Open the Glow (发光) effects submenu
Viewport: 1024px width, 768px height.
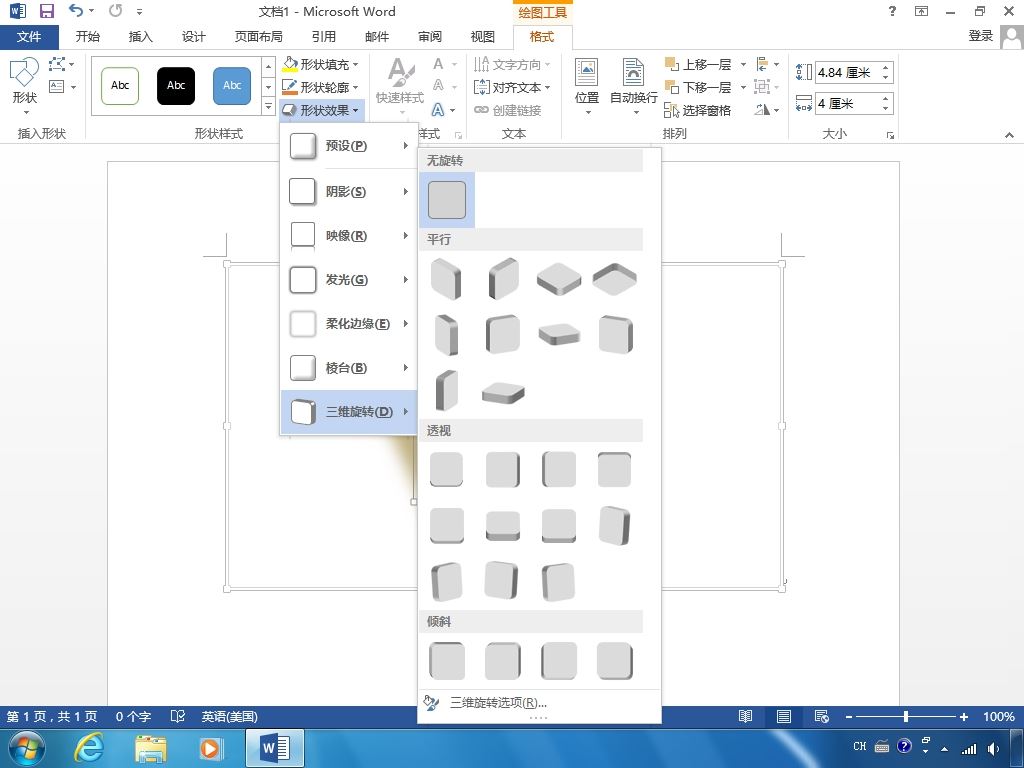pos(349,280)
